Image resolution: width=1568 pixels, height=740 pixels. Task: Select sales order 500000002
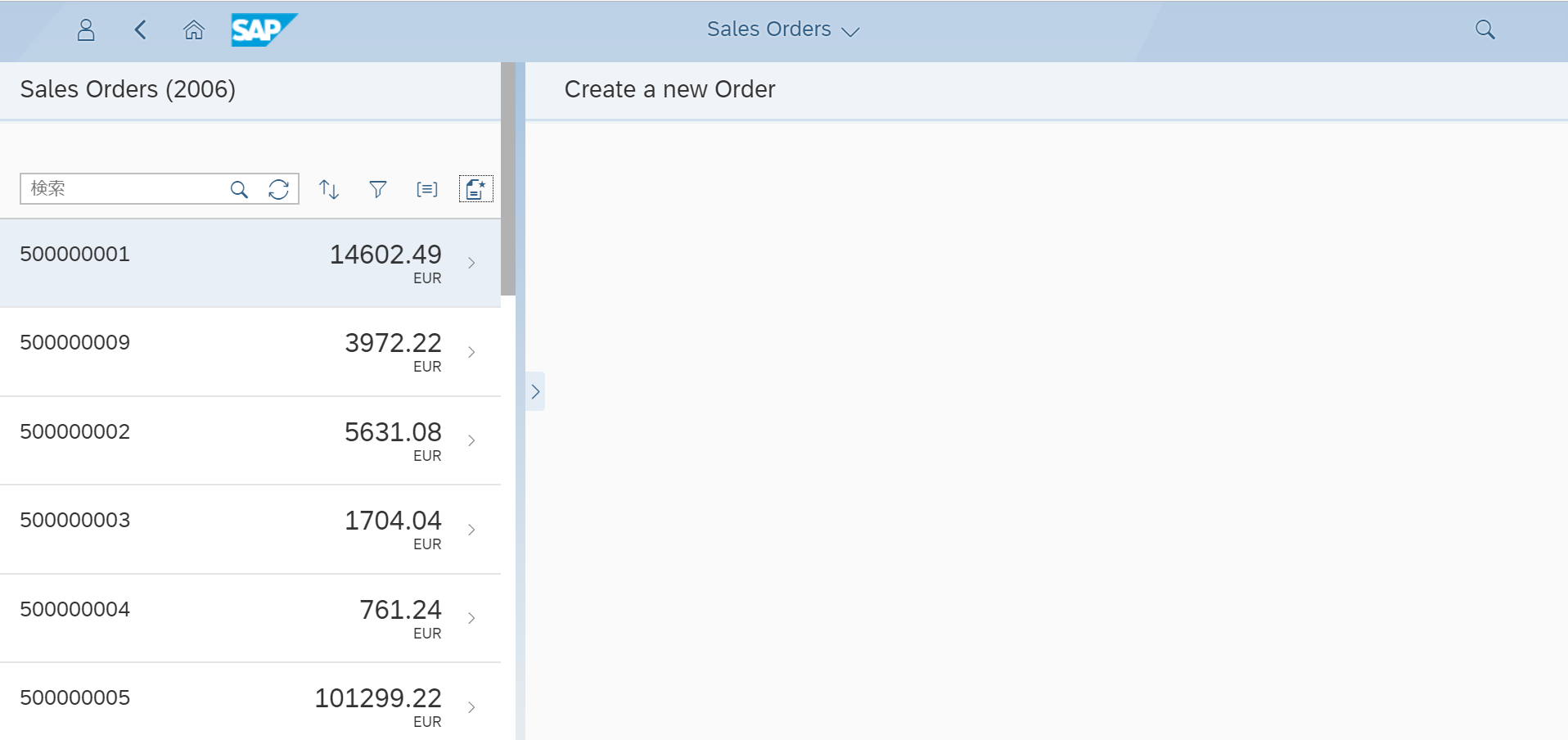click(250, 441)
